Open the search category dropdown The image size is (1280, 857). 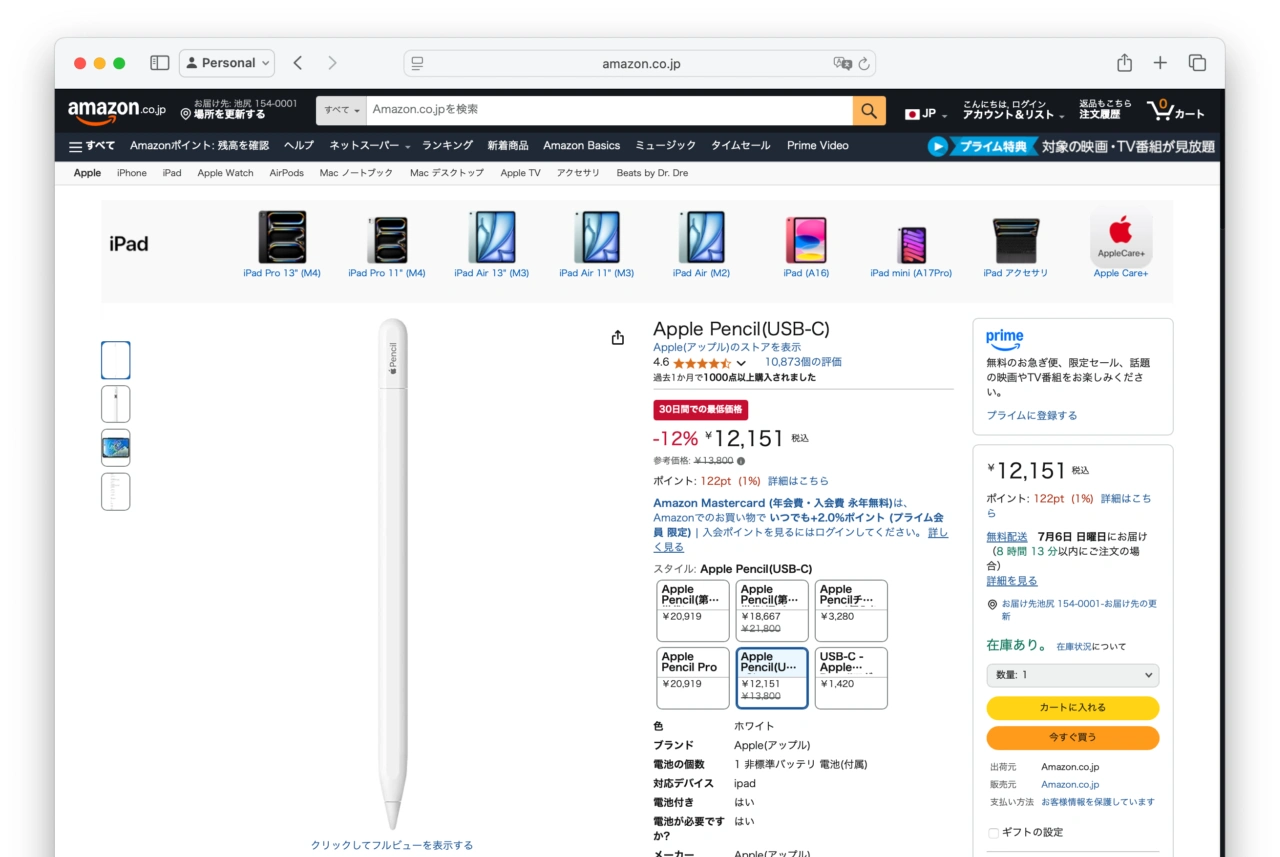point(341,110)
